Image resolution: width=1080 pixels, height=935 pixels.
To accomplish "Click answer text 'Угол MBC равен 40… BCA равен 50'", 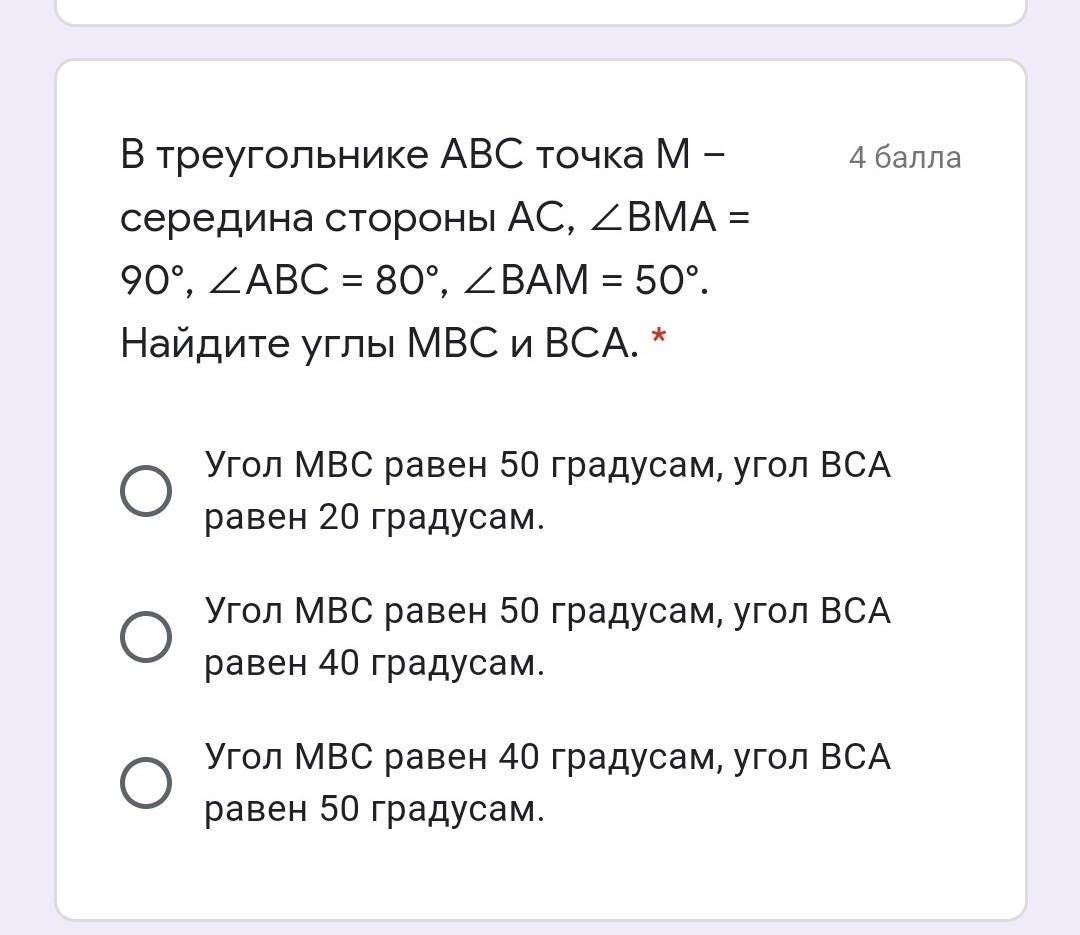I will click(548, 783).
